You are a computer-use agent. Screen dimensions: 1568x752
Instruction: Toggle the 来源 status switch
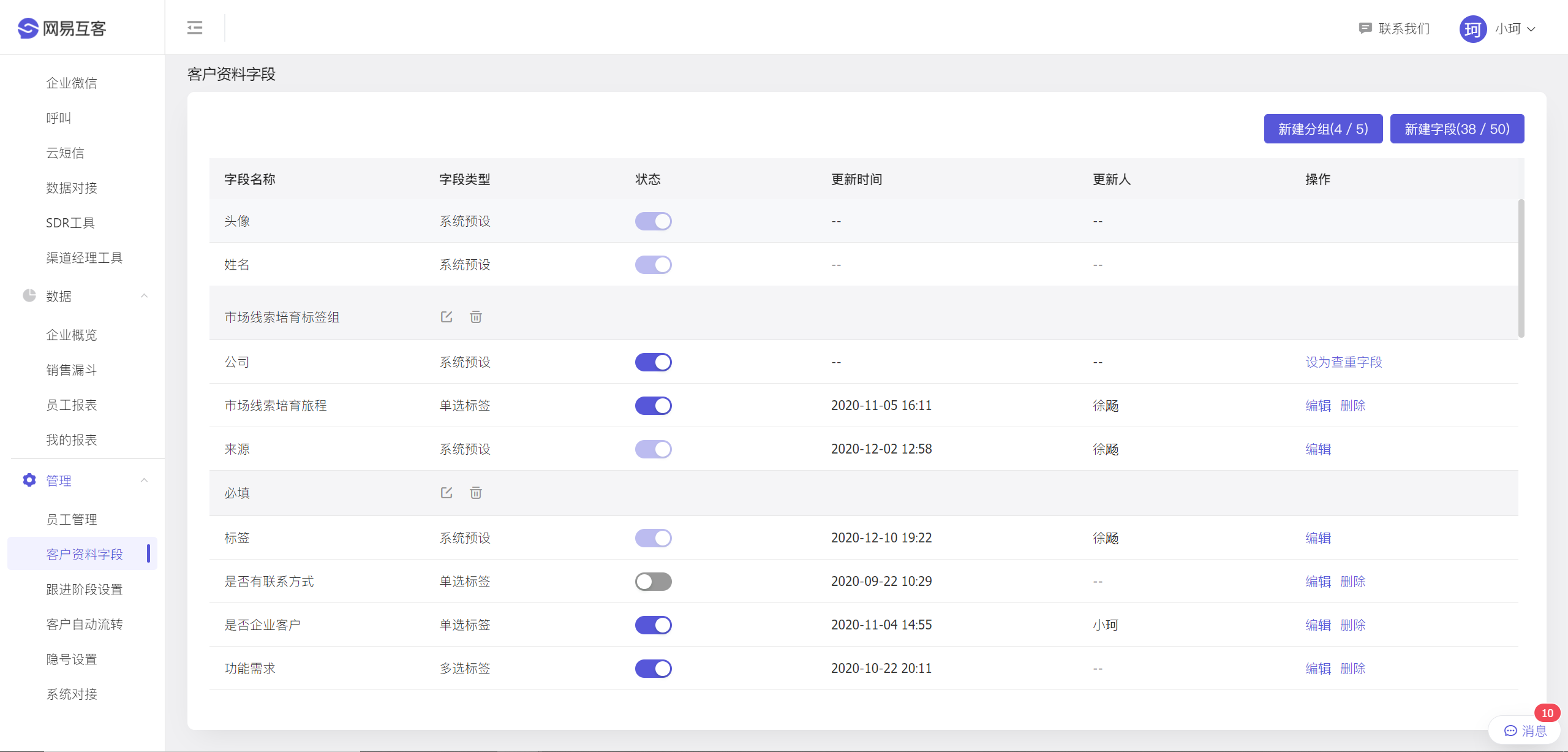[x=653, y=449]
